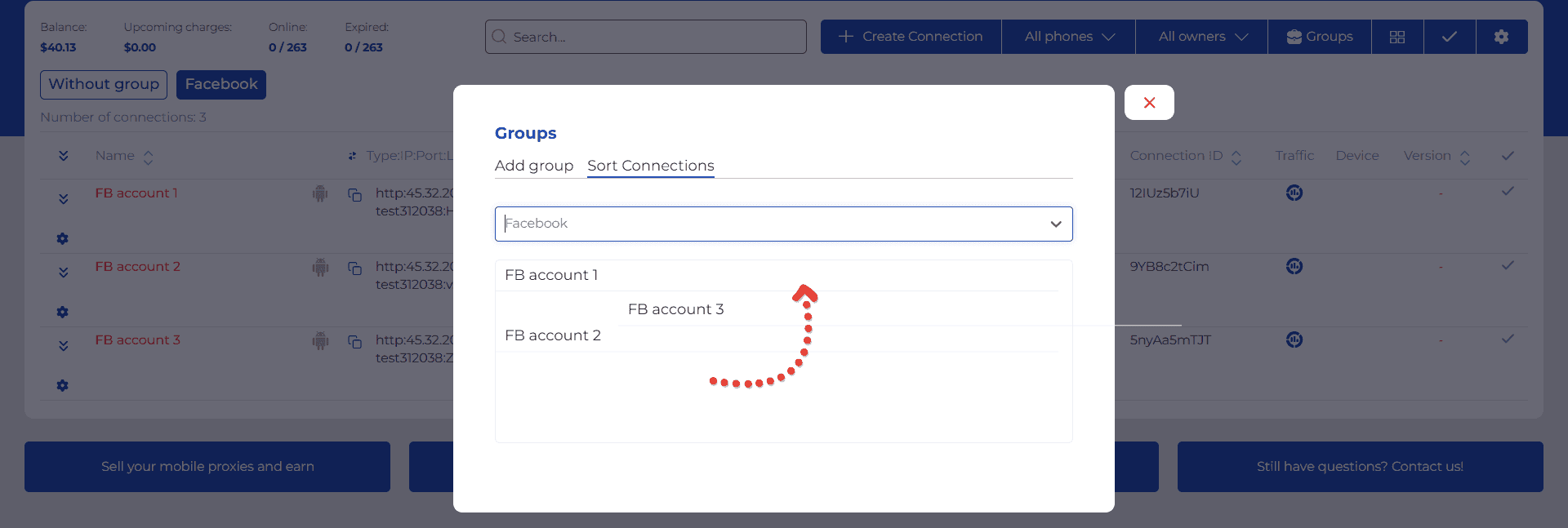Screen dimensions: 1568x528
Task: Open the settings gear in top toolbar
Action: 1501,37
